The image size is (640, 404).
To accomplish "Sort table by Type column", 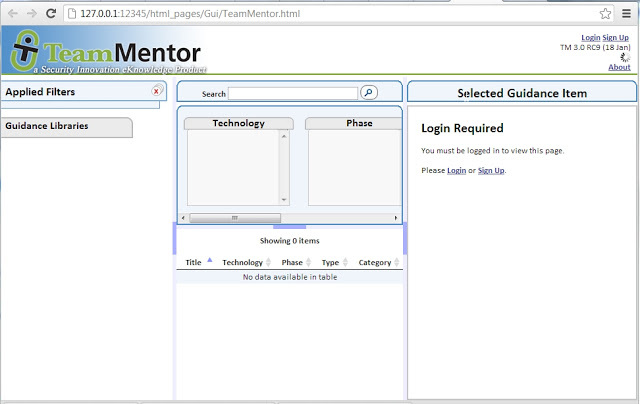I will (x=329, y=262).
